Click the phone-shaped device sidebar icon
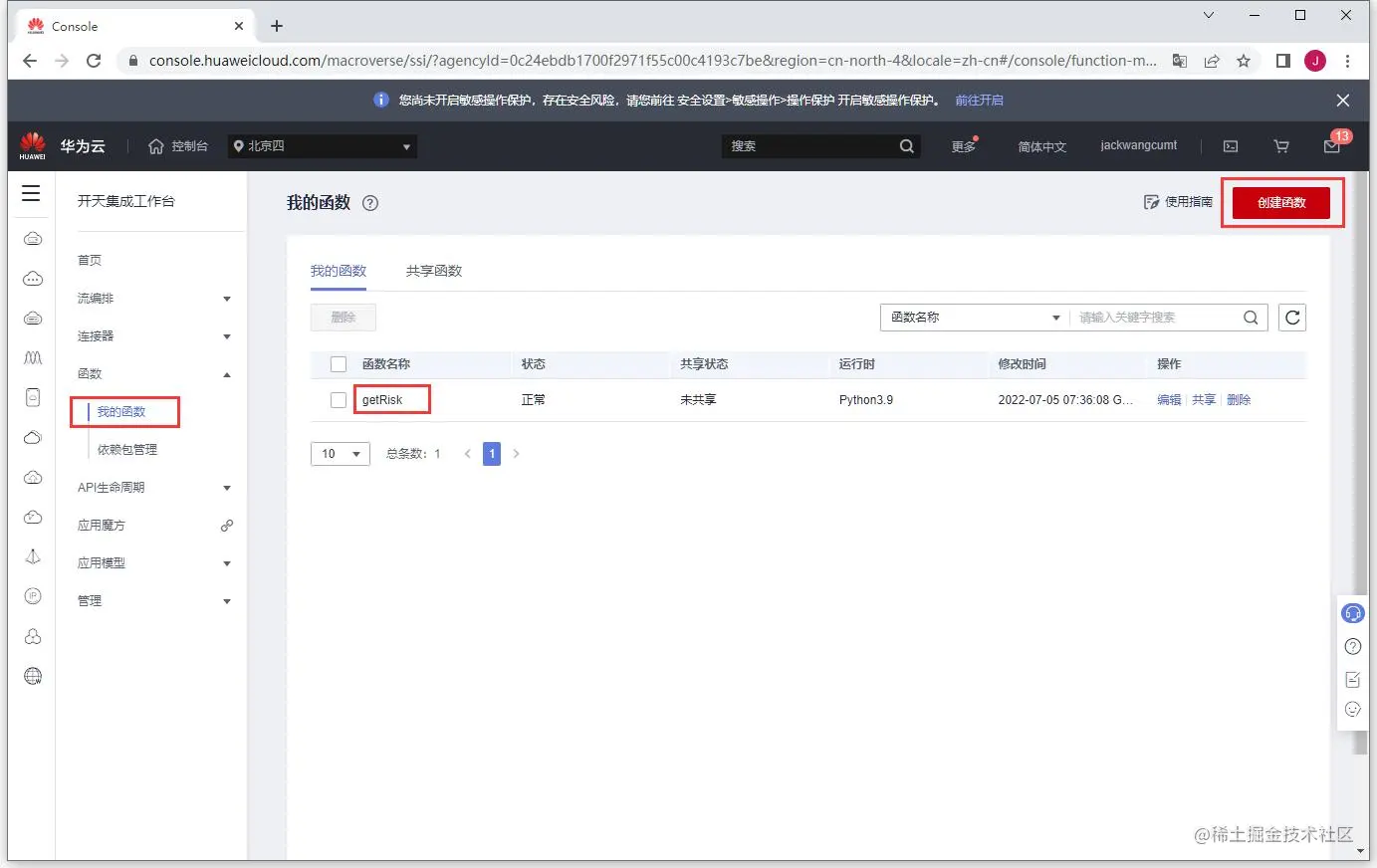1377x868 pixels. tap(33, 397)
